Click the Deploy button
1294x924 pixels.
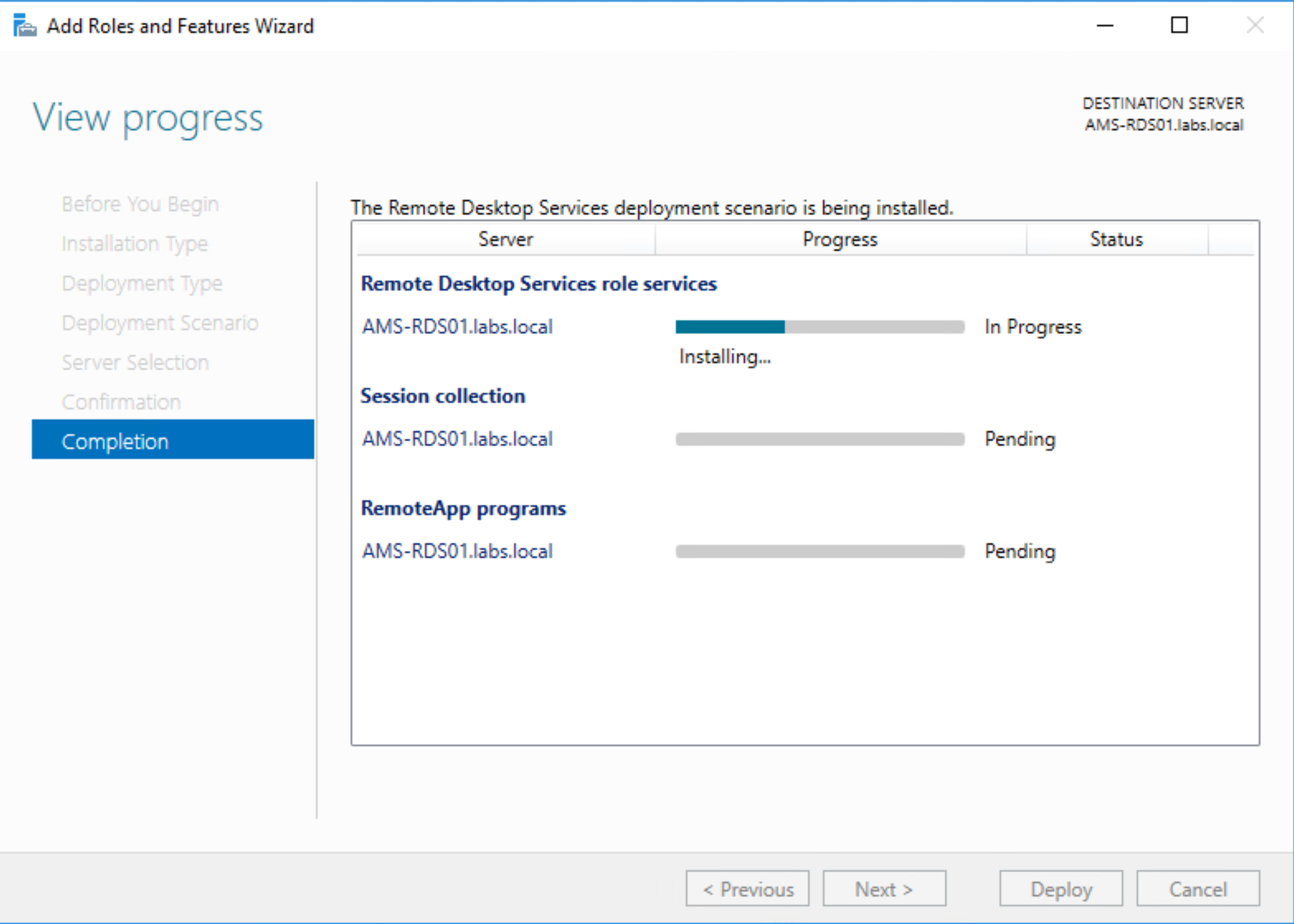coord(1061,889)
